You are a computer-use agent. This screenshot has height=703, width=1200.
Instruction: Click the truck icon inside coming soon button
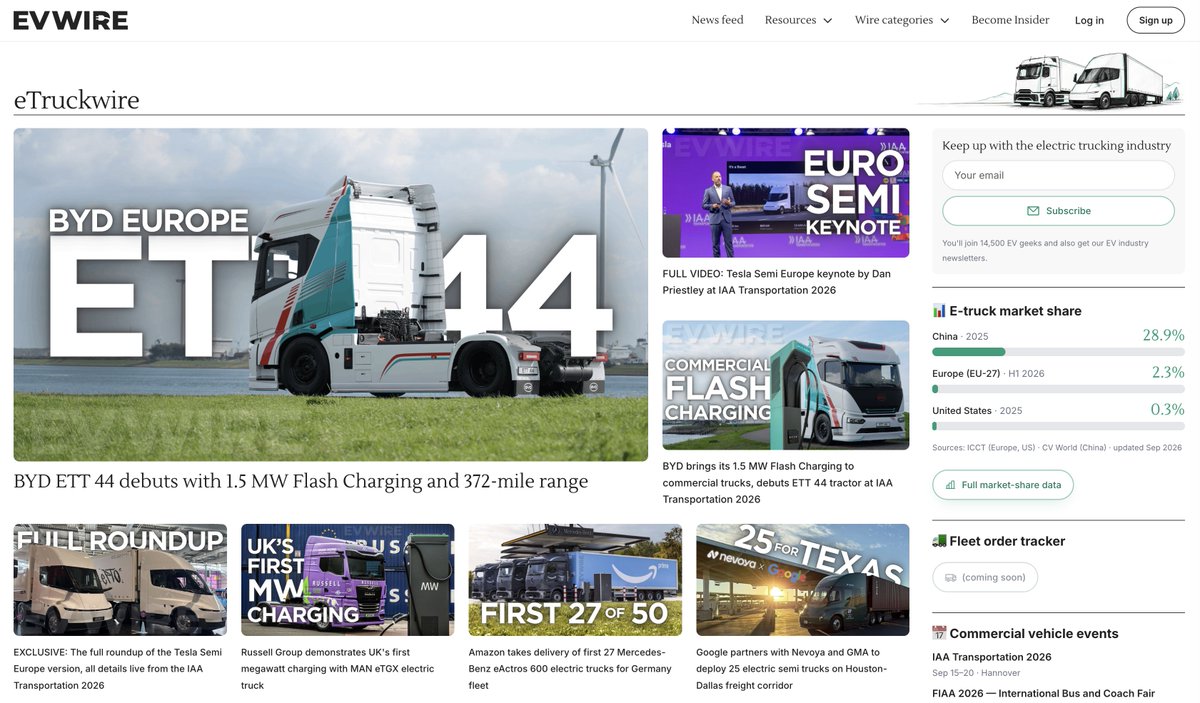pyautogui.click(x=950, y=577)
